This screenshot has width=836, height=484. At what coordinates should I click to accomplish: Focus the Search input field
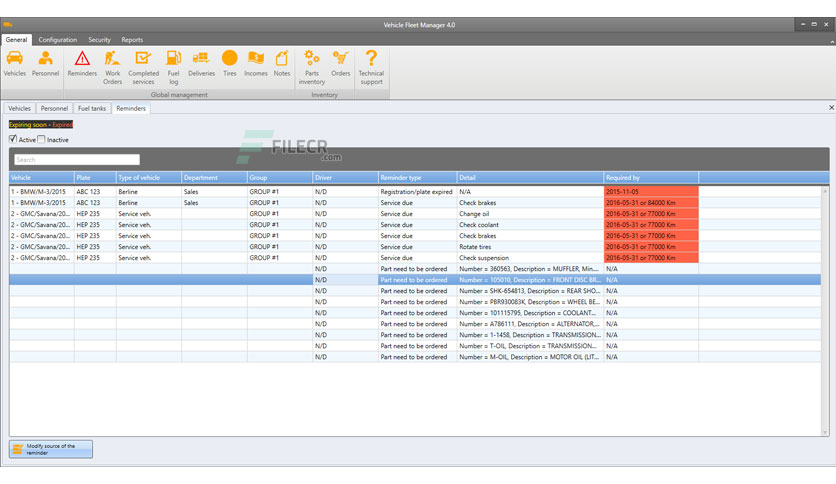coord(77,159)
